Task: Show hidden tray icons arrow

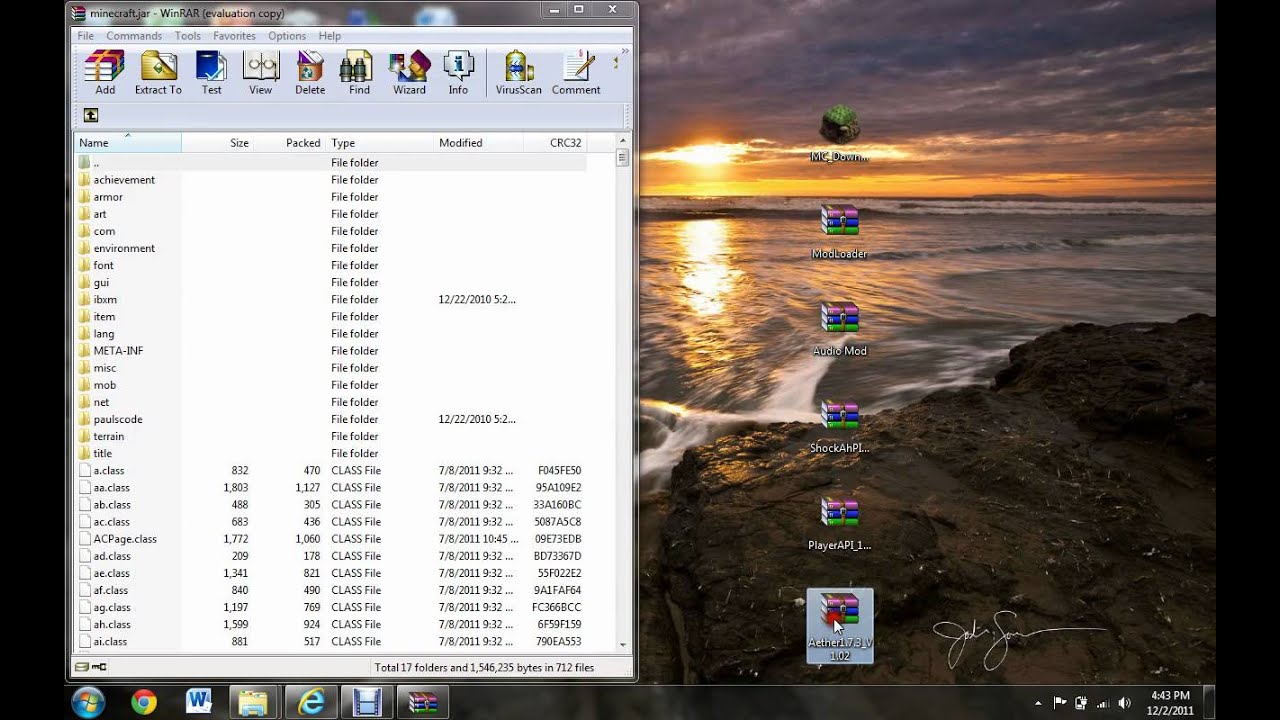Action: (1038, 703)
